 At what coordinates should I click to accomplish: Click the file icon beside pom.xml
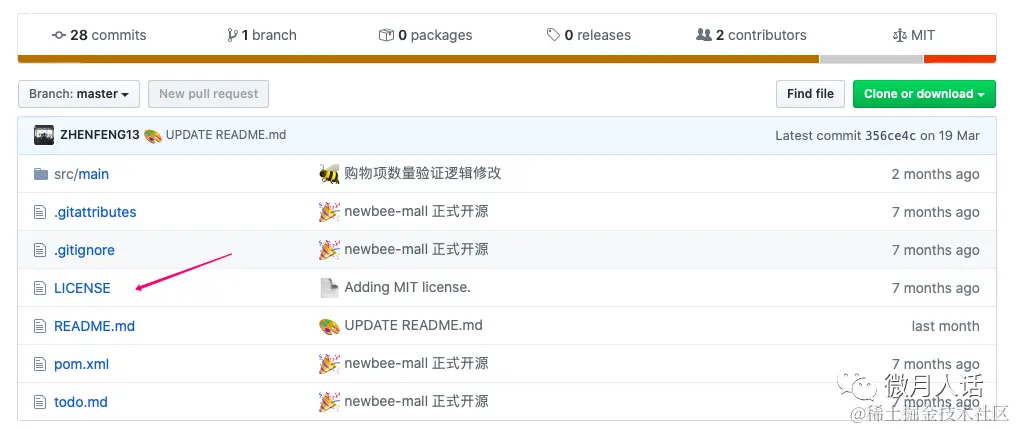point(40,364)
